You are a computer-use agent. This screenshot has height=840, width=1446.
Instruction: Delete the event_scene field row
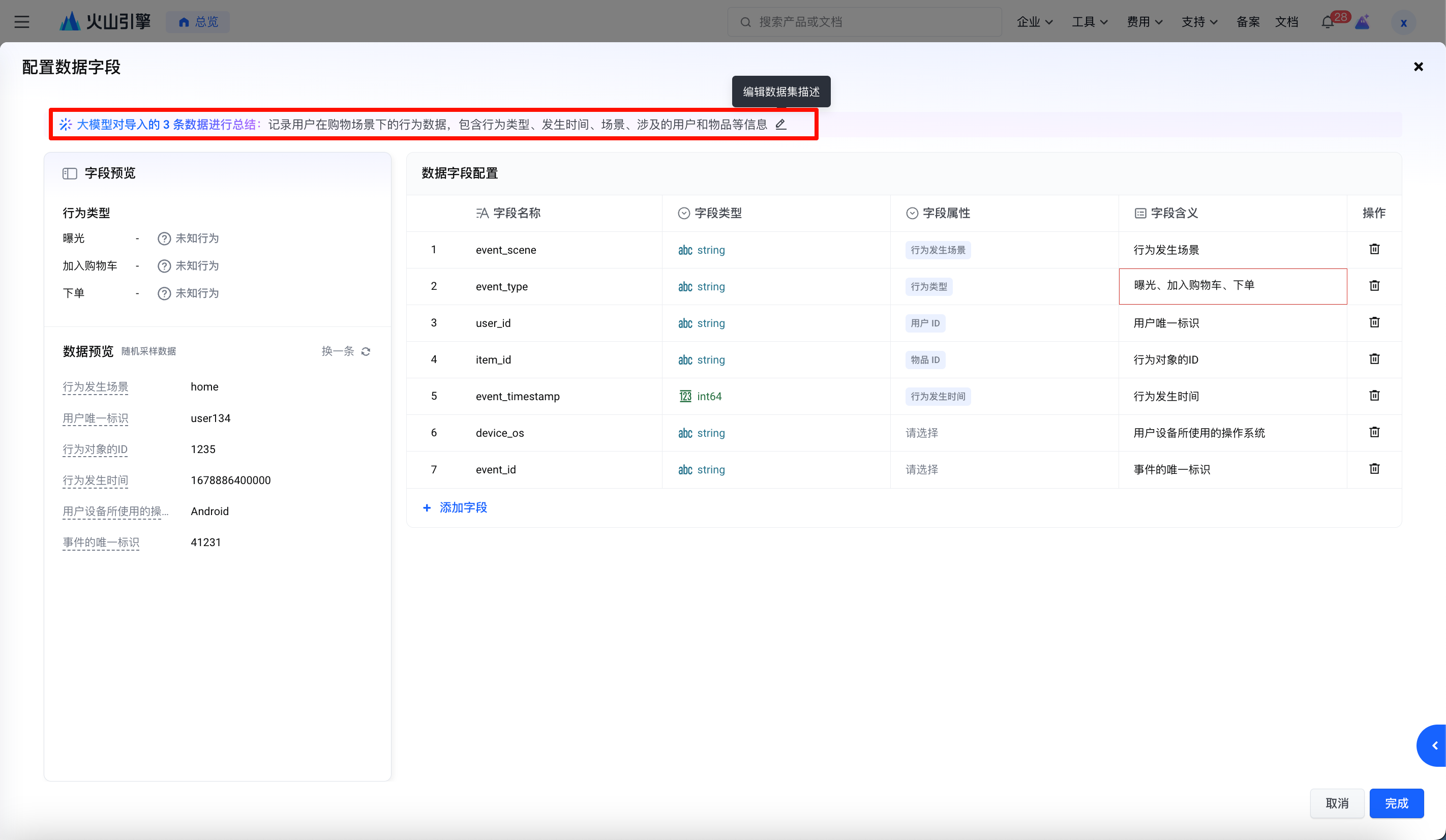pos(1374,249)
